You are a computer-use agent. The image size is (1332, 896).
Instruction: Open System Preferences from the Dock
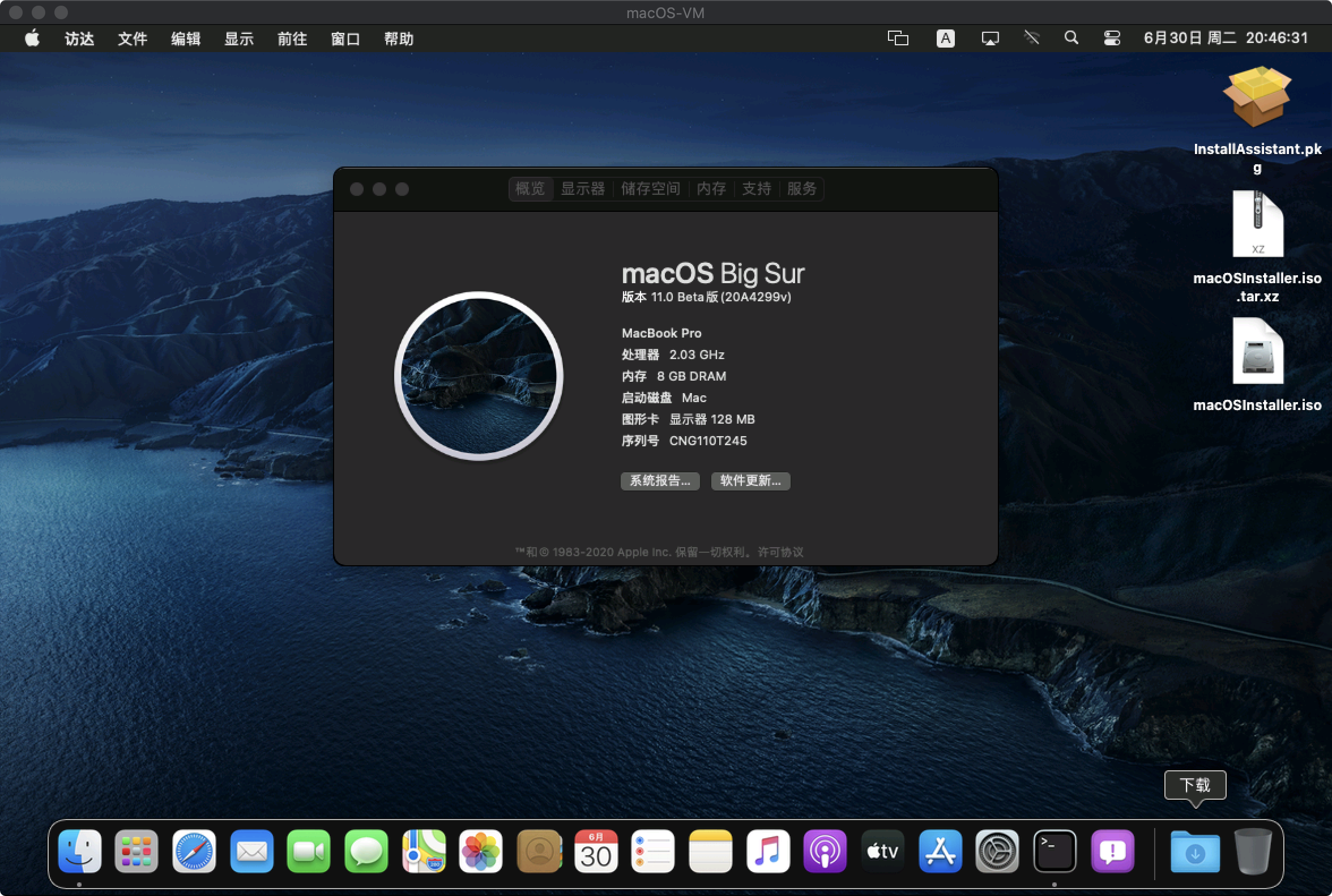coord(998,851)
